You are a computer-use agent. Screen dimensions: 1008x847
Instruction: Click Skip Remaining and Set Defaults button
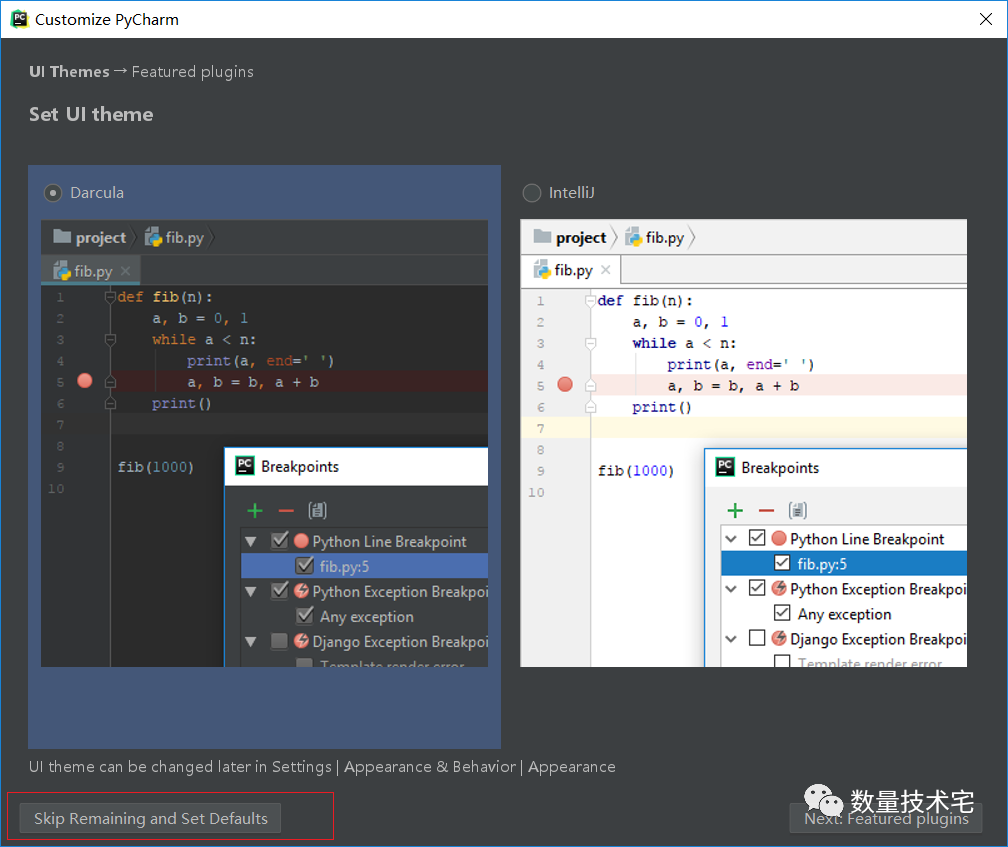tap(150, 818)
